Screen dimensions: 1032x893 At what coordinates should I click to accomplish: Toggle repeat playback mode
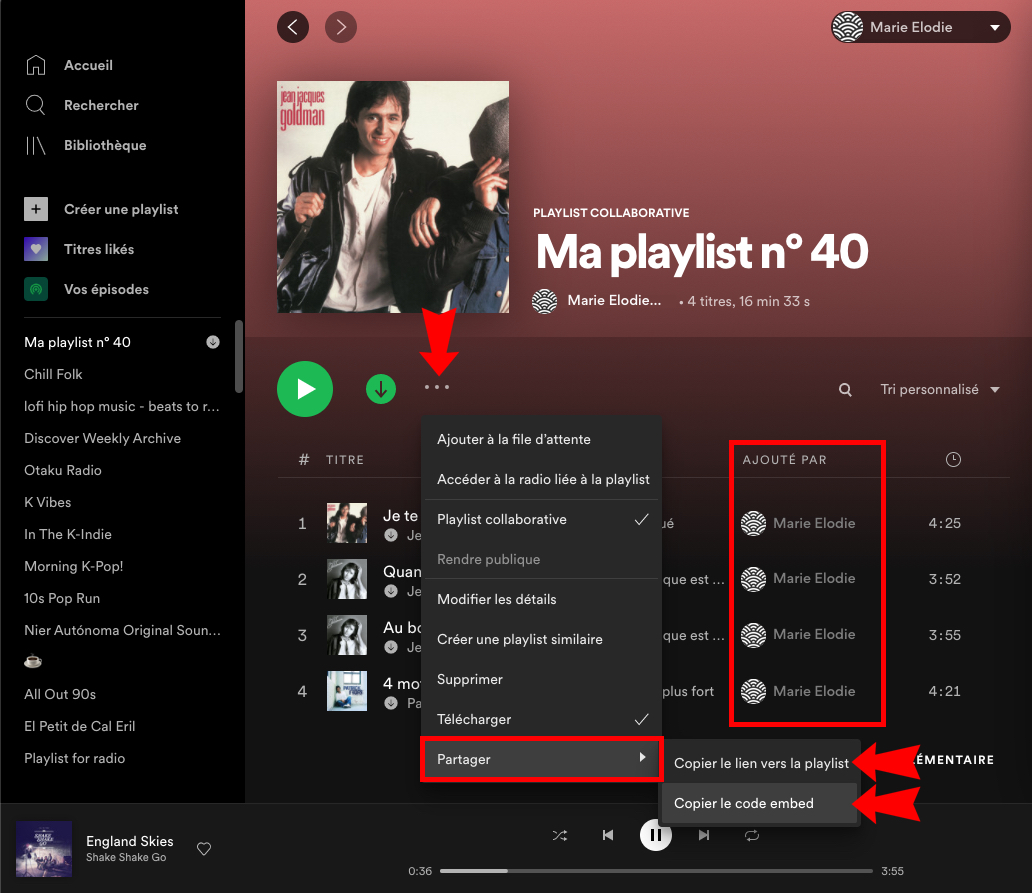click(x=751, y=835)
